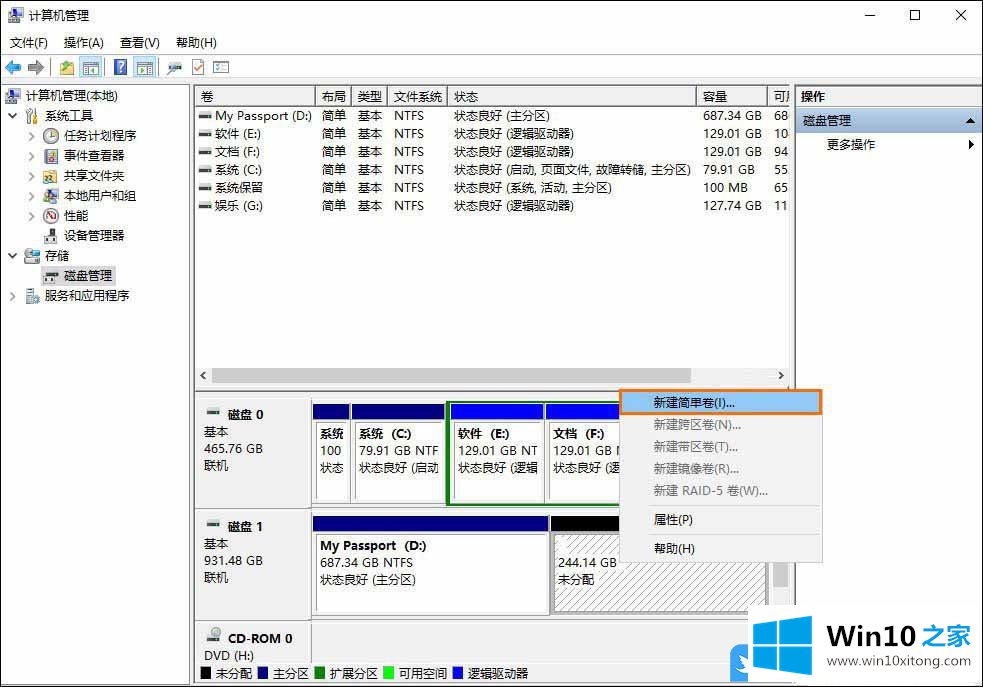Open 任务计划程序 in the tree
This screenshot has height=687, width=983.
(99, 136)
